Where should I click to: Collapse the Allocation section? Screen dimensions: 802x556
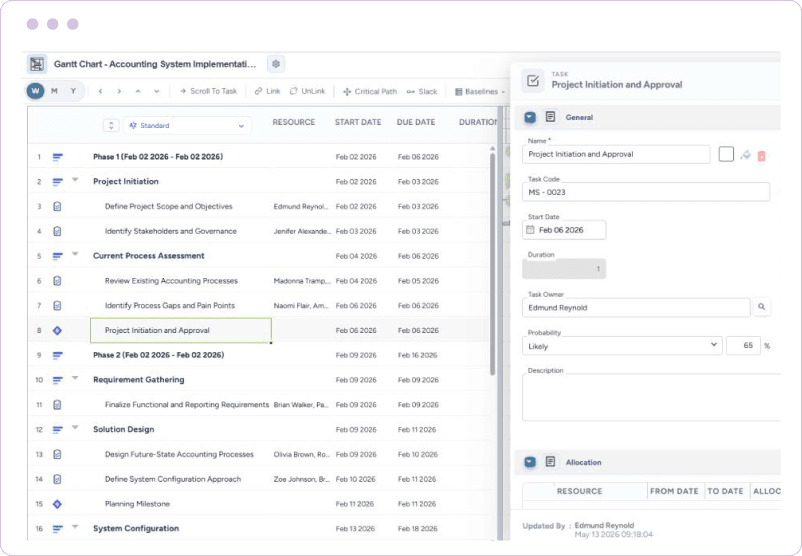point(530,462)
